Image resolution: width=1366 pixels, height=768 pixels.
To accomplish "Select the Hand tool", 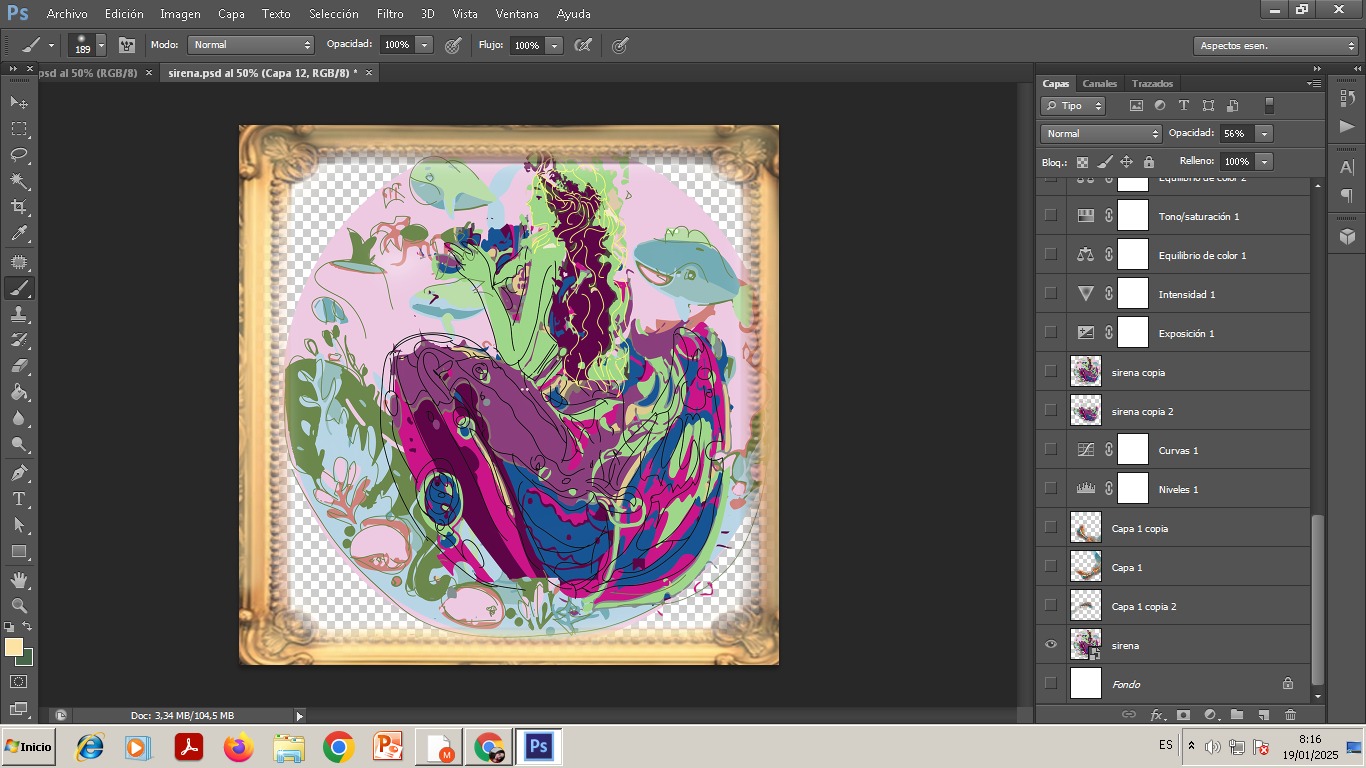I will (x=19, y=579).
